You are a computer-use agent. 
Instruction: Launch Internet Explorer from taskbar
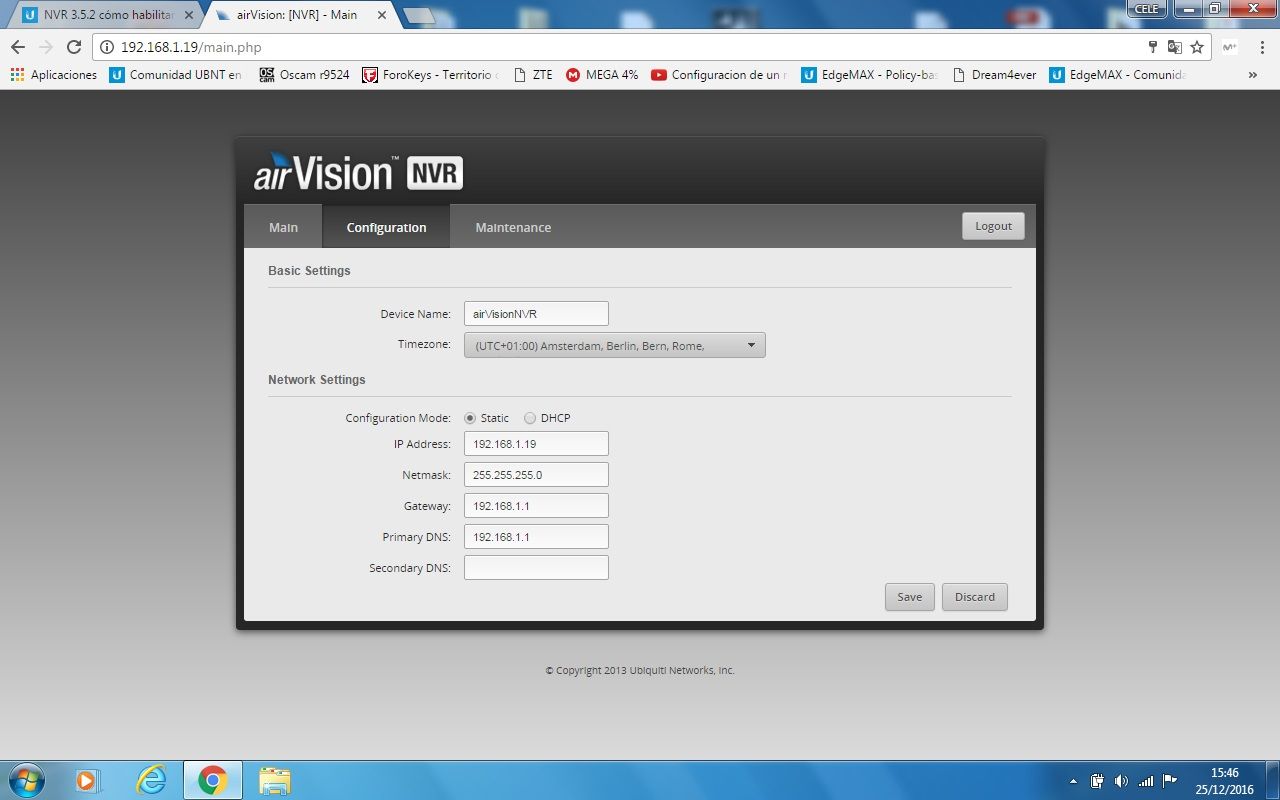151,779
